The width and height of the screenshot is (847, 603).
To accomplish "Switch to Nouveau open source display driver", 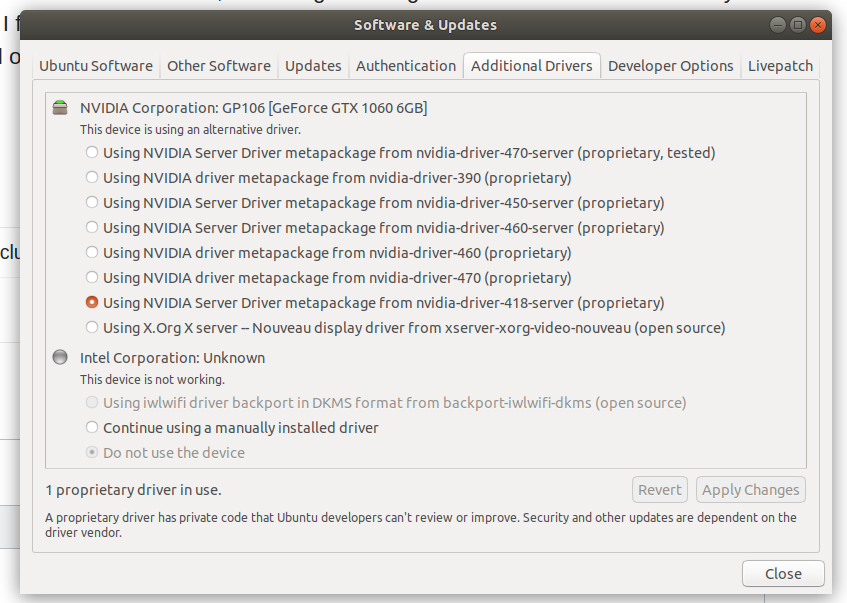I will pyautogui.click(x=92, y=327).
